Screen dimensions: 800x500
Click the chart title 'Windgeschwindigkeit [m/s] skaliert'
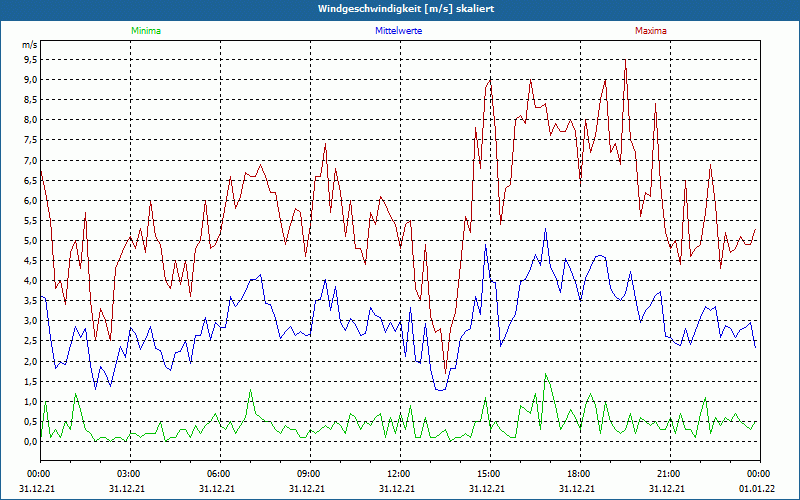pos(406,9)
